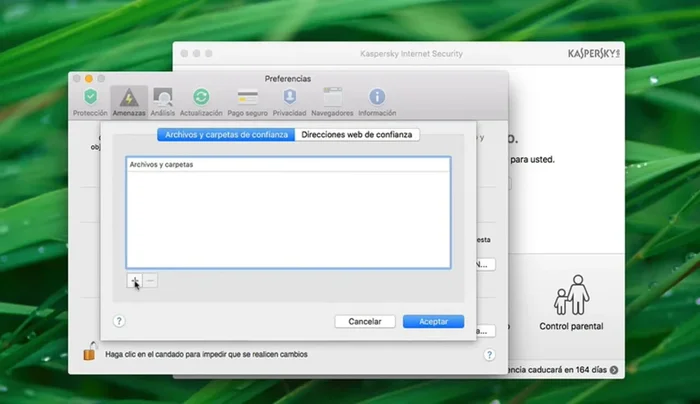Open the Navegadores preferences
Image resolution: width=700 pixels, height=404 pixels.
tap(332, 98)
